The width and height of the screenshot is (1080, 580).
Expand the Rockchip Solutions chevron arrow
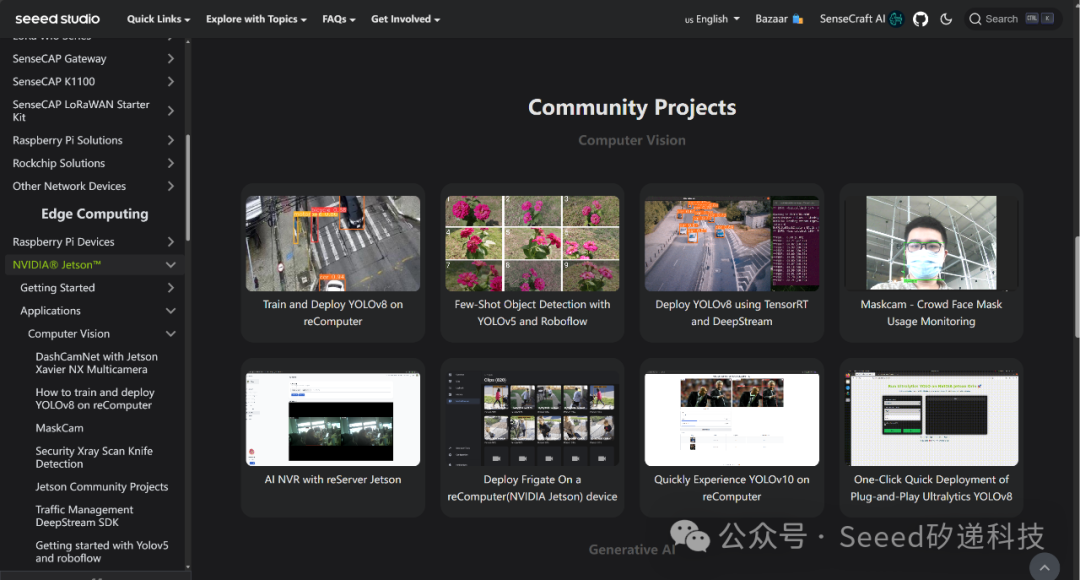tap(170, 164)
